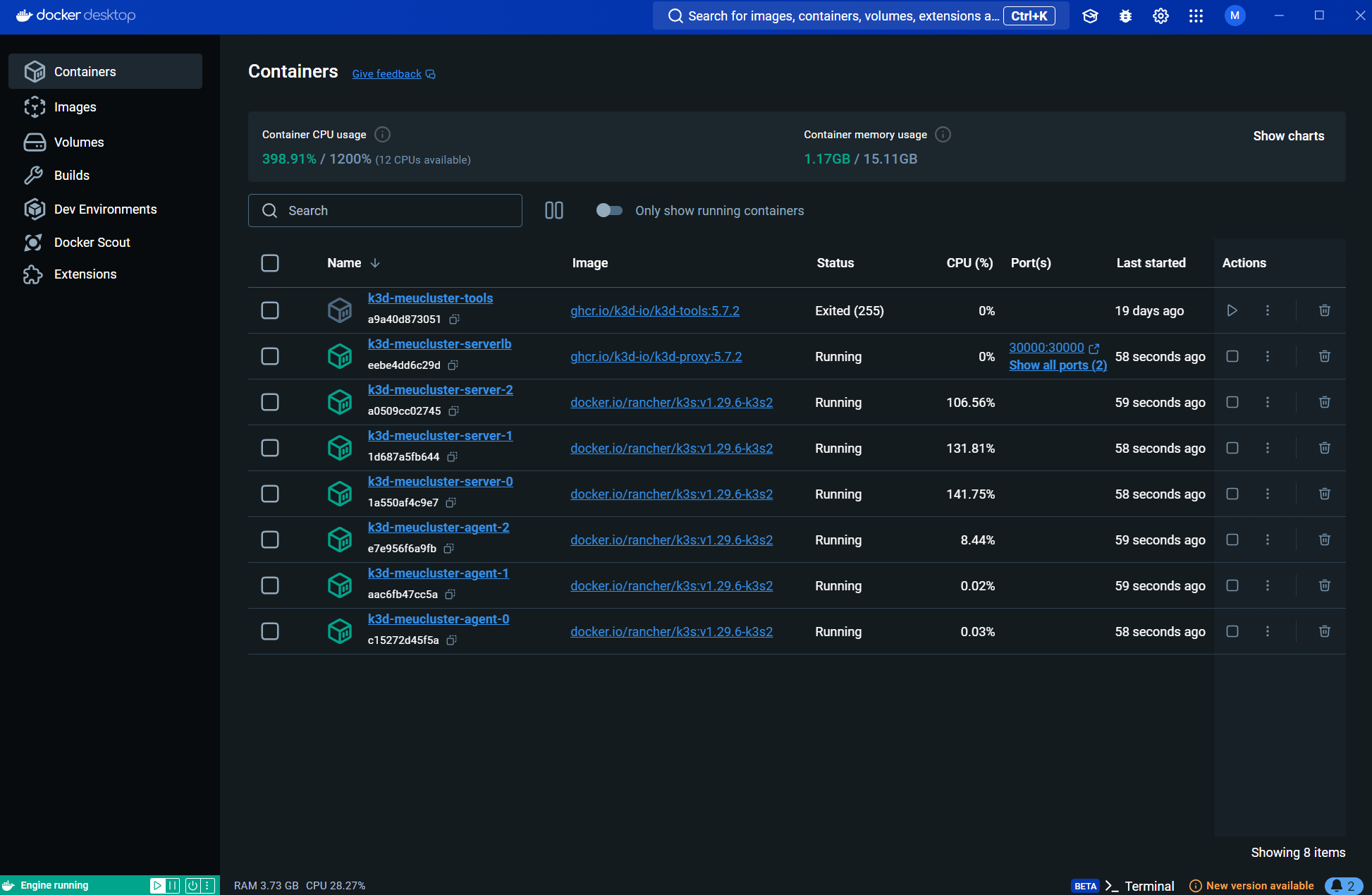The height and width of the screenshot is (895, 1372).
Task: Open more actions menu for k3d-meucluster-server-0
Action: [1267, 494]
